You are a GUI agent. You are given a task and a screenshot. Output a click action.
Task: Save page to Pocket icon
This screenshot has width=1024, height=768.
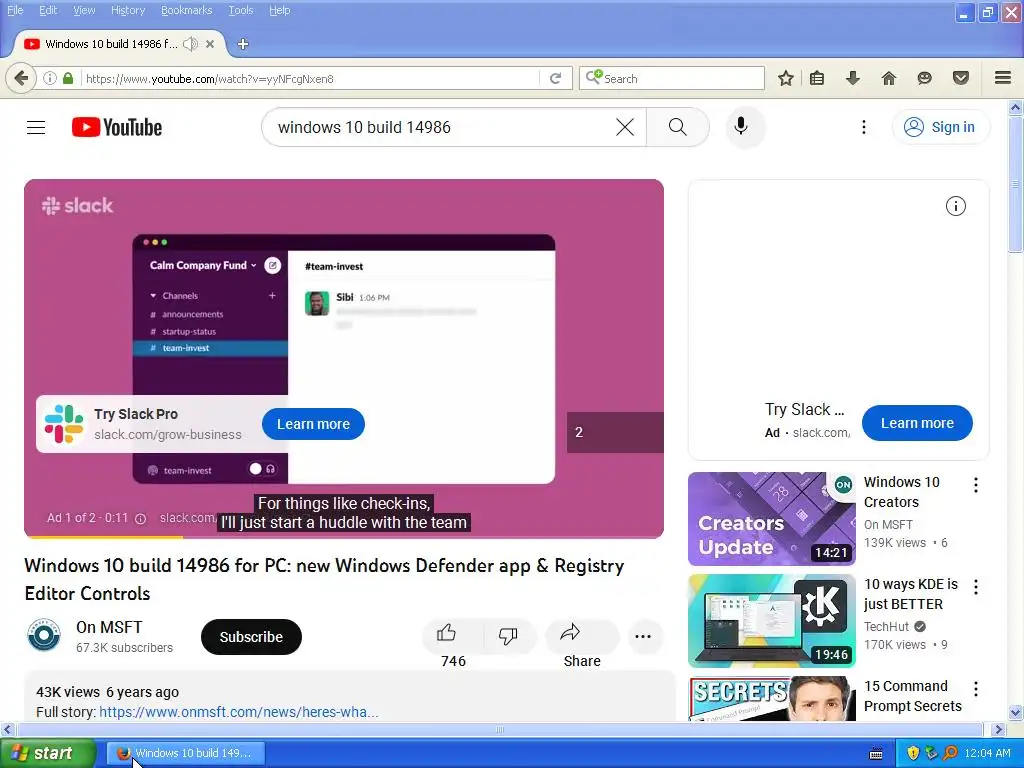click(961, 78)
